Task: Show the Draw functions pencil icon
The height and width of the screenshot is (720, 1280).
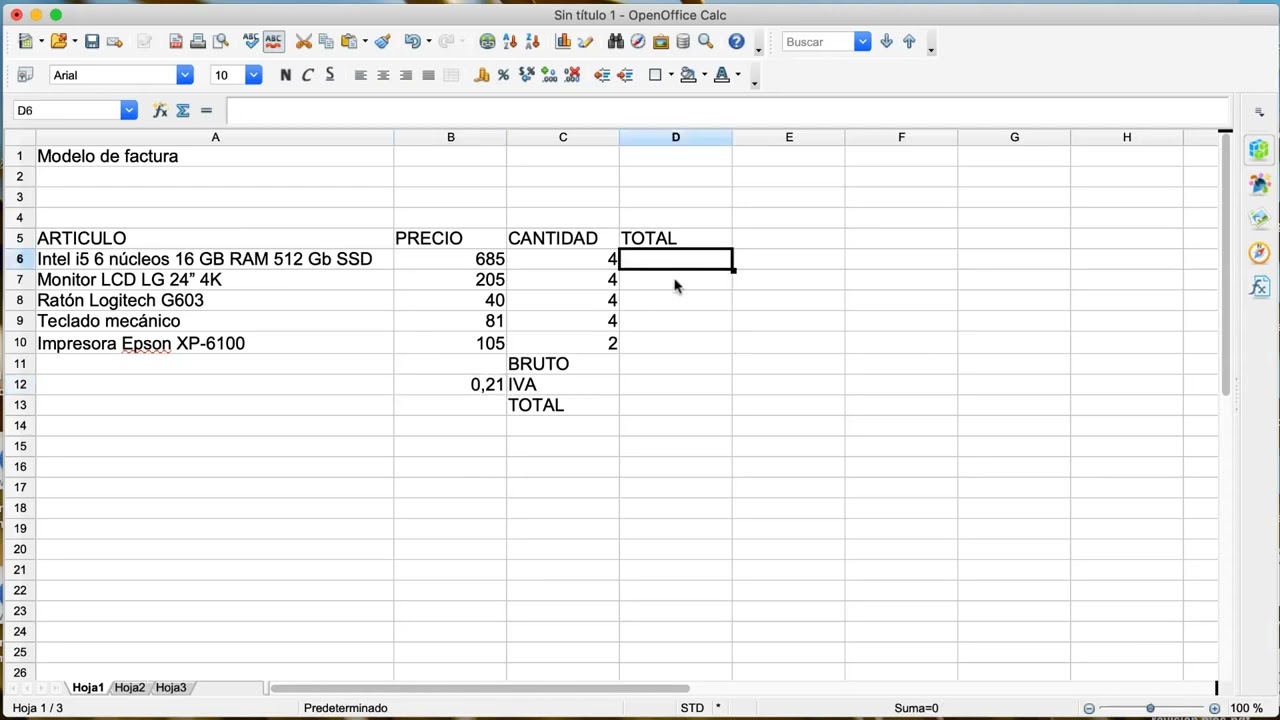Action: tap(586, 42)
